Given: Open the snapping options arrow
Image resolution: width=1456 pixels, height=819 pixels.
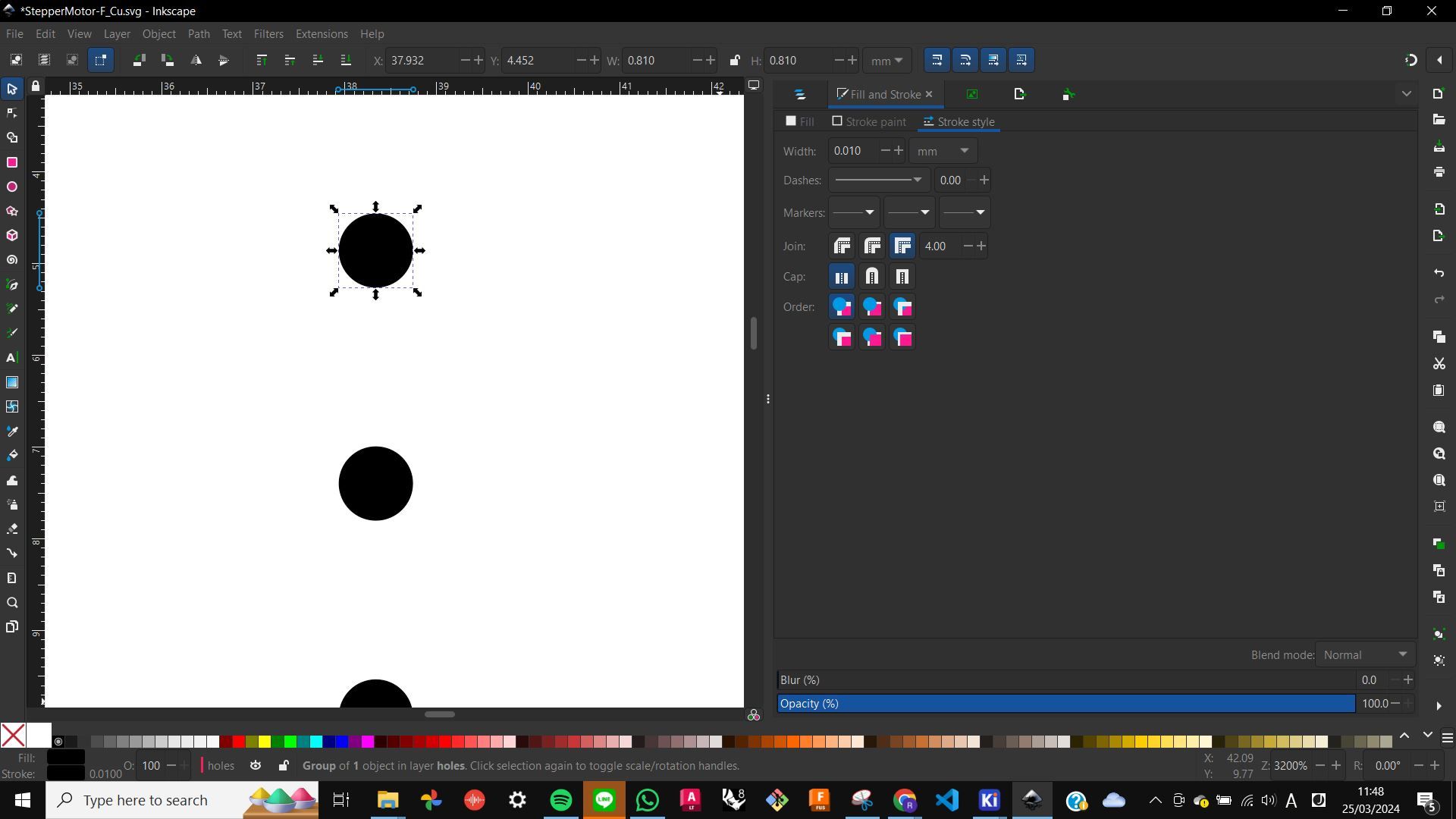Looking at the screenshot, I should [1439, 60].
